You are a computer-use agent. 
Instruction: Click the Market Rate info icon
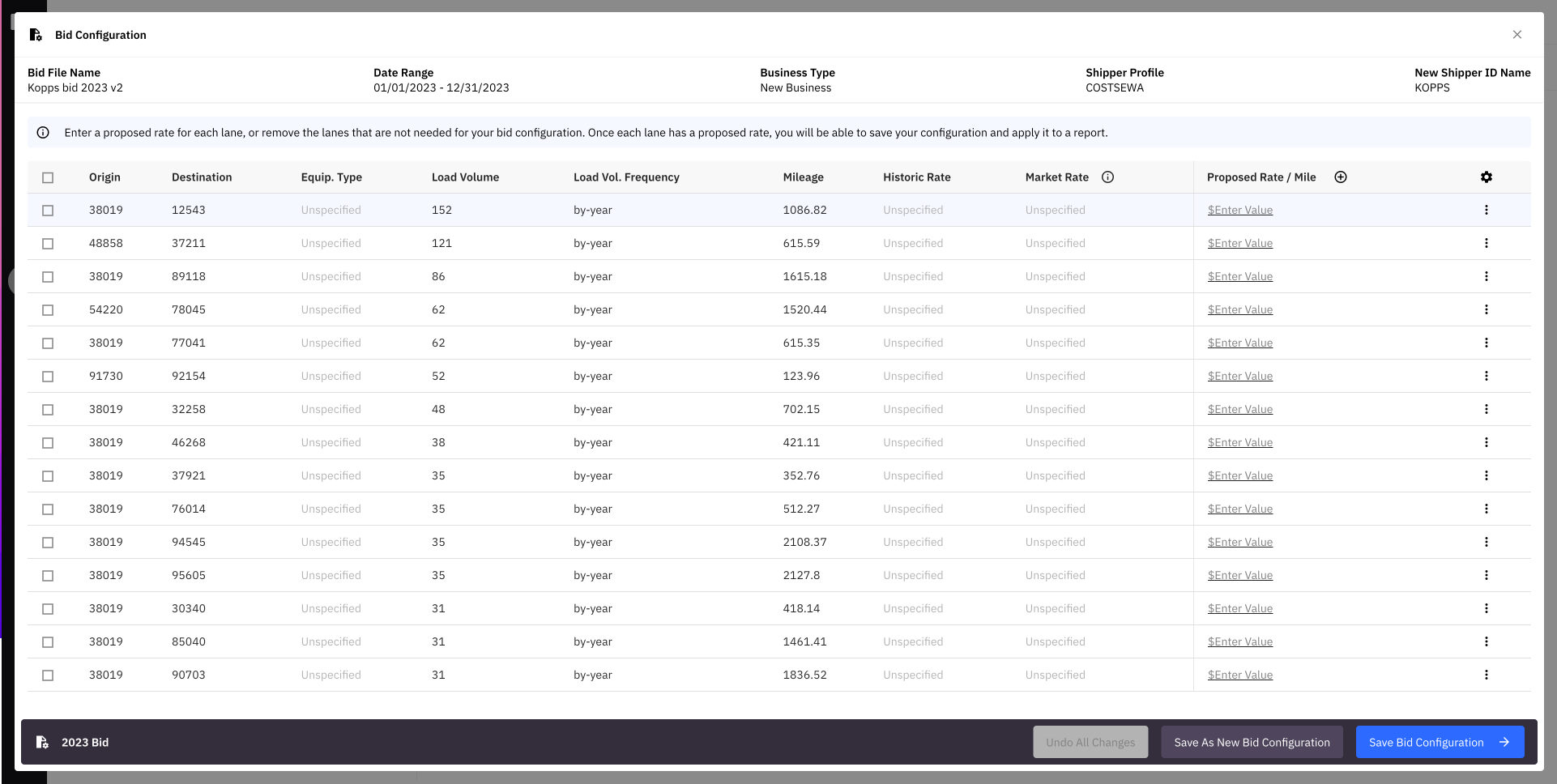click(1107, 177)
